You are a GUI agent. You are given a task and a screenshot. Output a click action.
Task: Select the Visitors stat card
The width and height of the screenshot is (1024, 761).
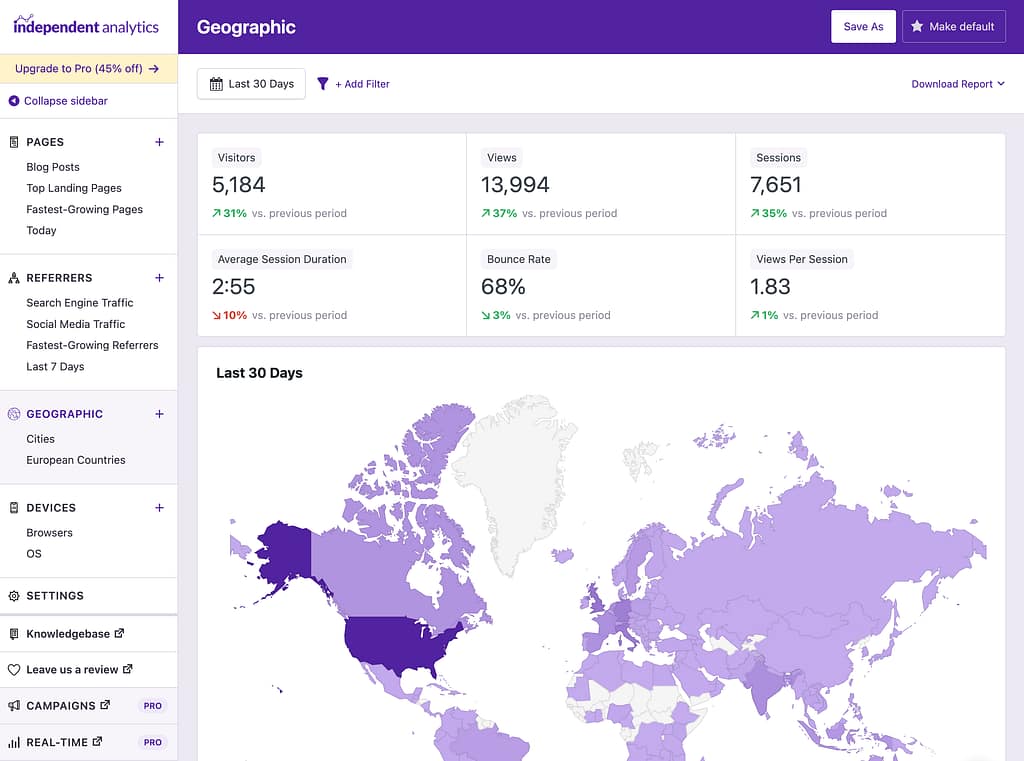[331, 184]
